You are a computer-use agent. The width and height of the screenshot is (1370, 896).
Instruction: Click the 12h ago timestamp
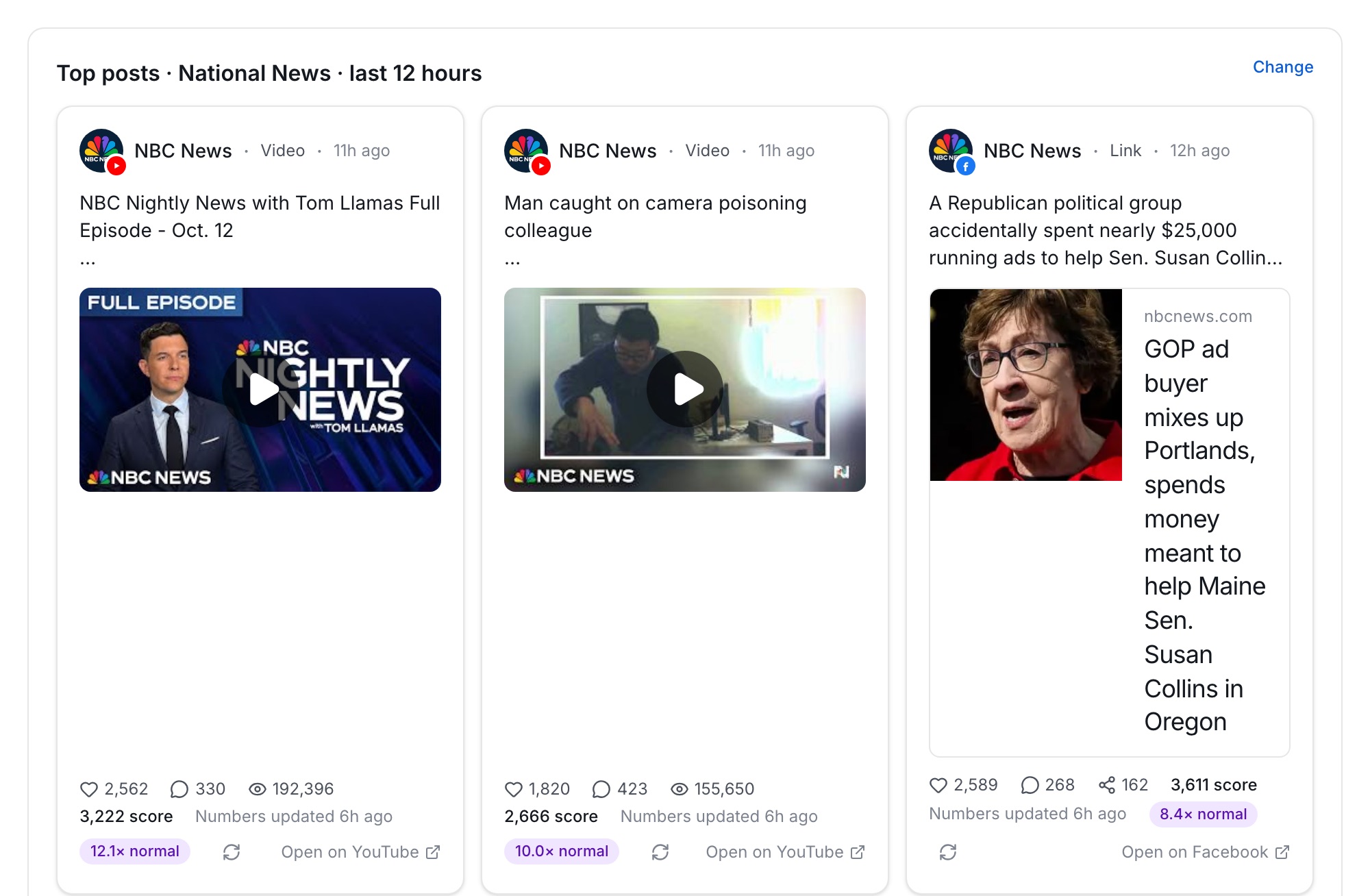click(1199, 151)
